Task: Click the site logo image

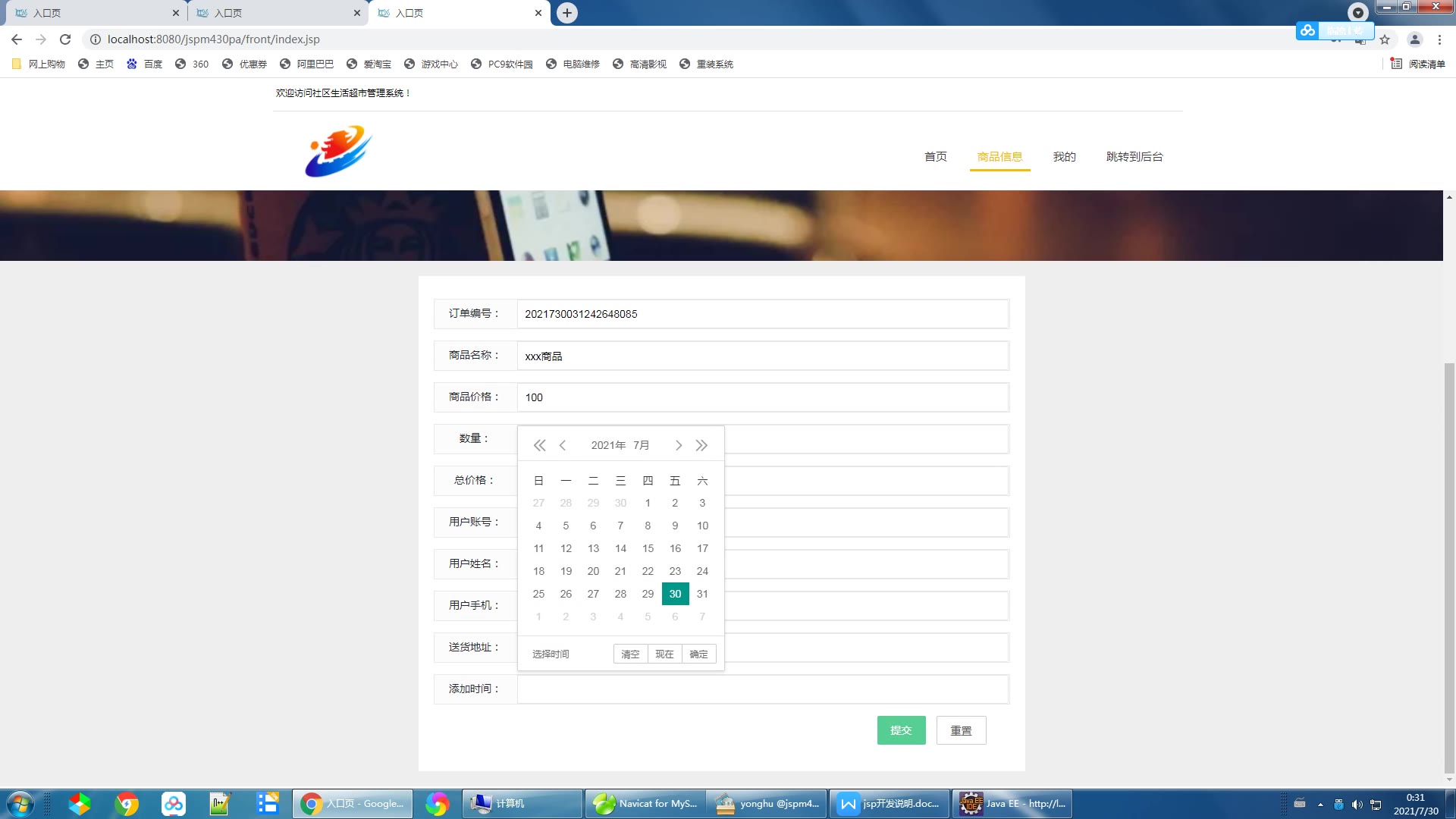Action: (338, 152)
